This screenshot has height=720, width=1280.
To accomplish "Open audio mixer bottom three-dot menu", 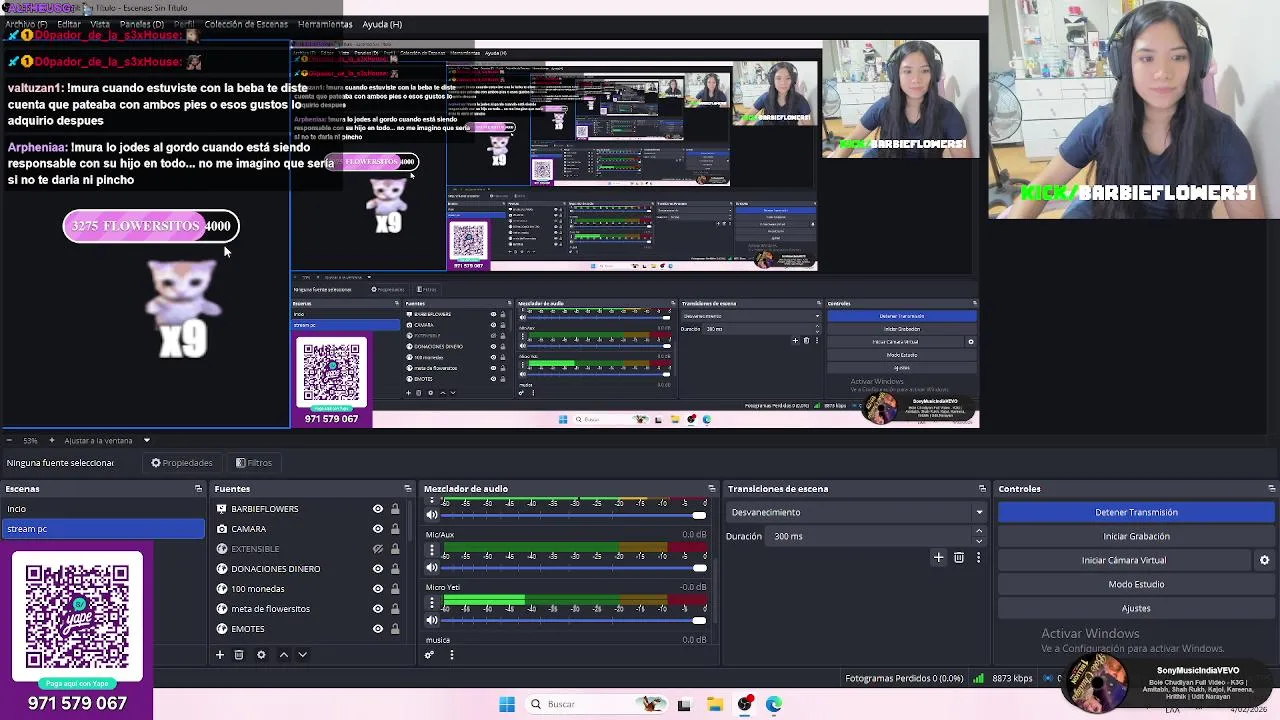I will 451,655.
